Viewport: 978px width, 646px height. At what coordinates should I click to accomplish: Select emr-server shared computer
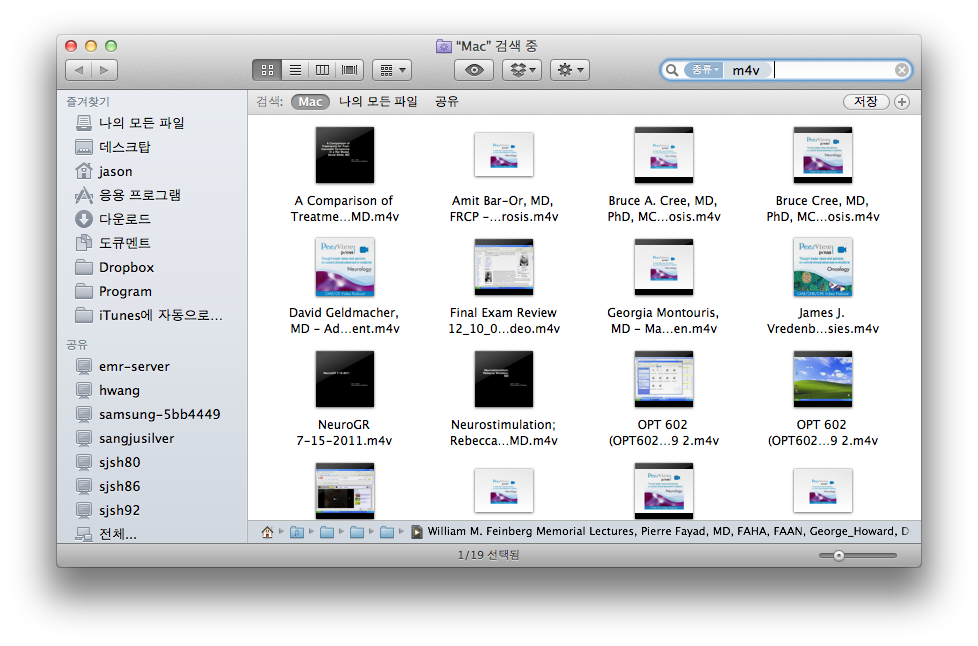click(133, 367)
